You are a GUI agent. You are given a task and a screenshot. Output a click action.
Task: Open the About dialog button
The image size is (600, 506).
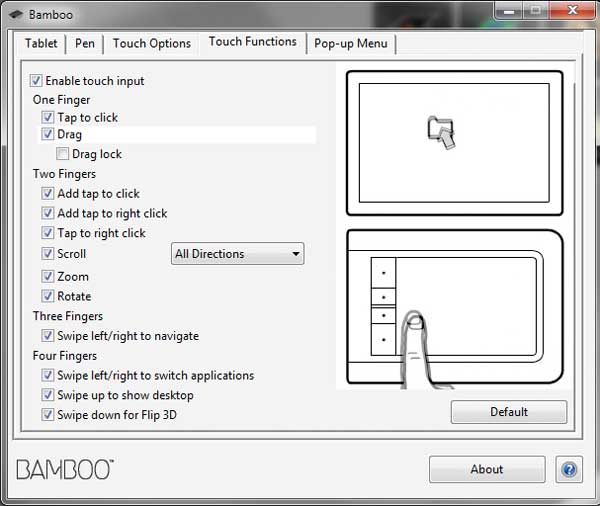487,469
